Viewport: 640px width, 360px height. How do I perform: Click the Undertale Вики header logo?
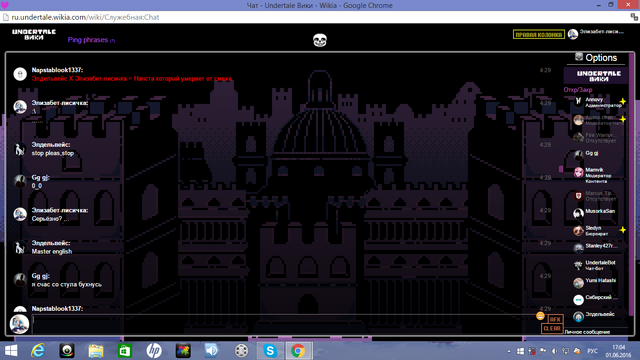[x=34, y=35]
